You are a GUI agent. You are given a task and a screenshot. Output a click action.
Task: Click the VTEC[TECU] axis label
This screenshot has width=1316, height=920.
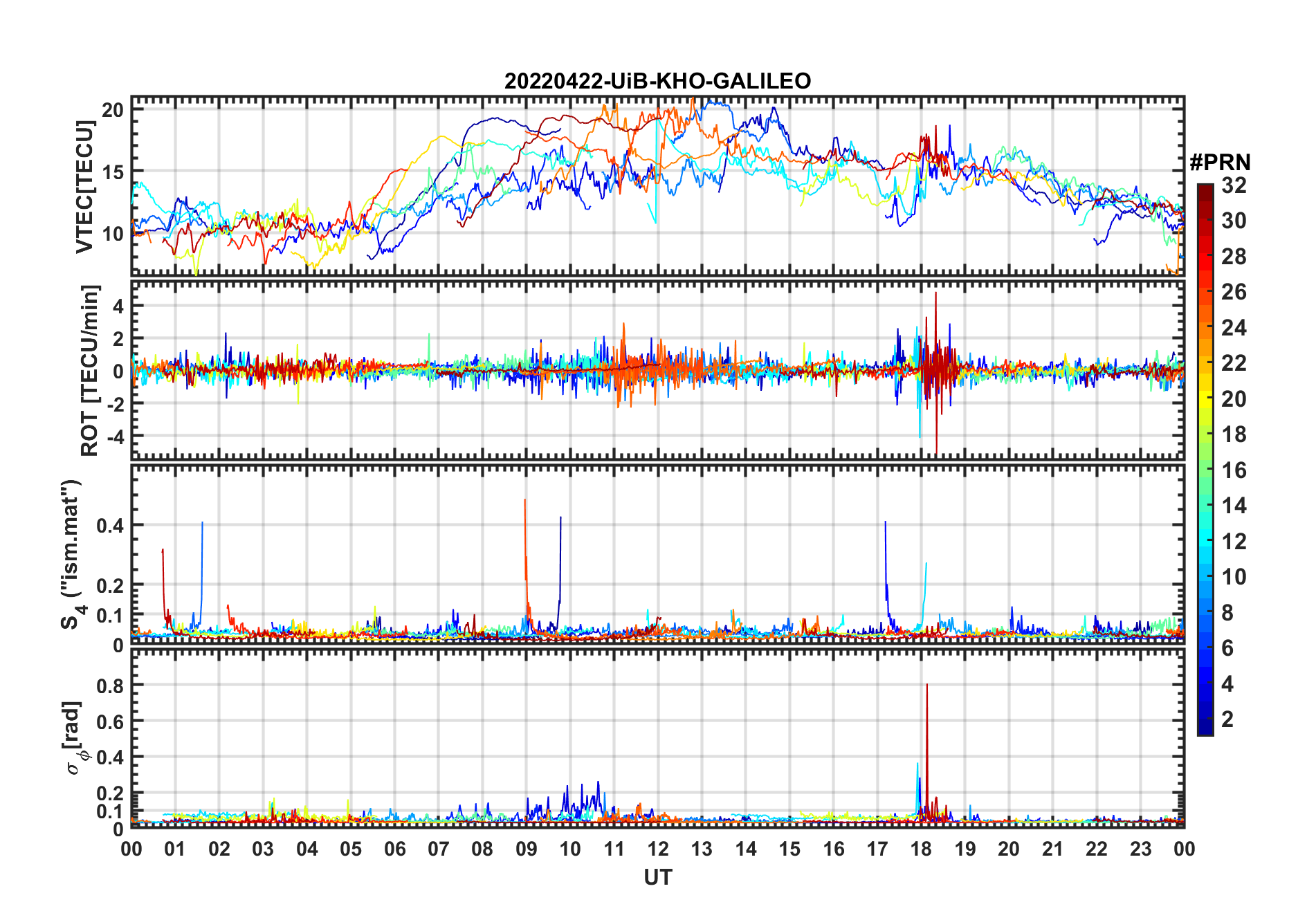(x=84, y=187)
